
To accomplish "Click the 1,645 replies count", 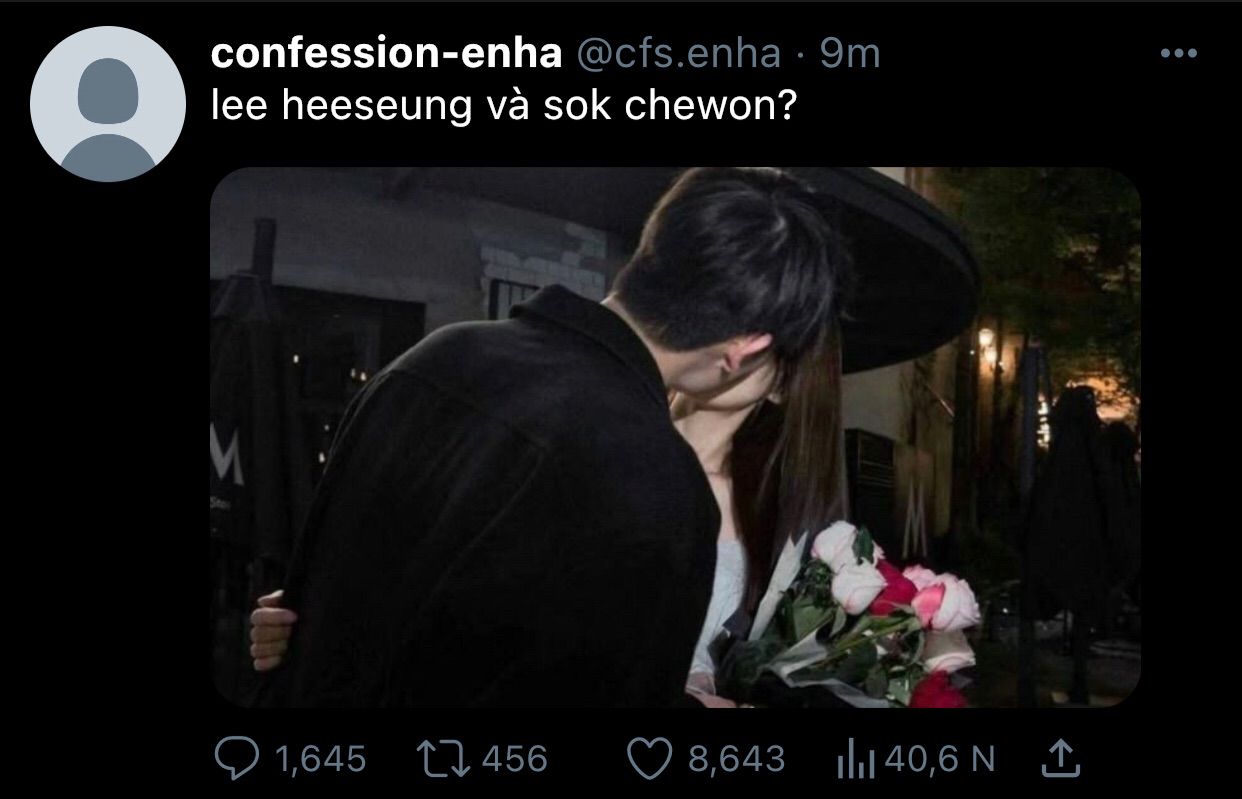I will pos(319,760).
